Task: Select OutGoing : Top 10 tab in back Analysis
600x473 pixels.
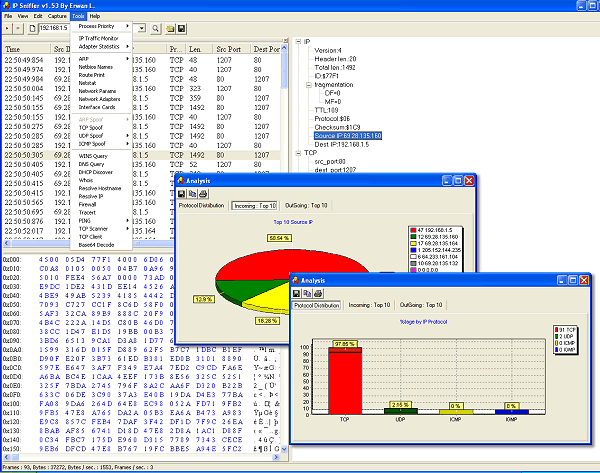Action: [x=306, y=206]
